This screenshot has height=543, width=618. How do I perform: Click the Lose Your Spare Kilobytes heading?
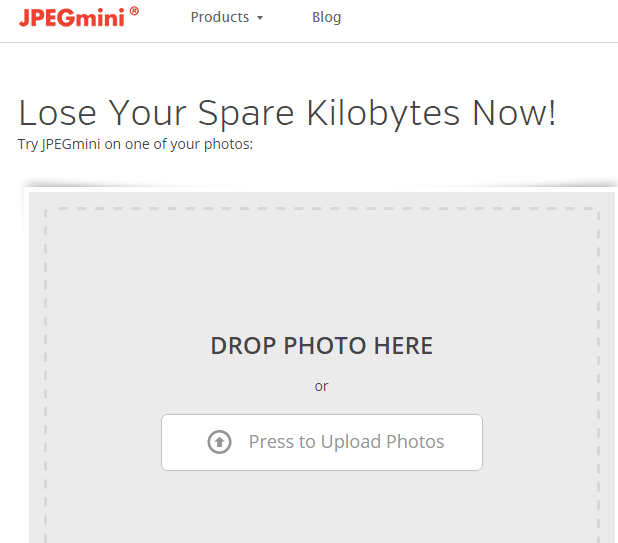click(x=287, y=113)
